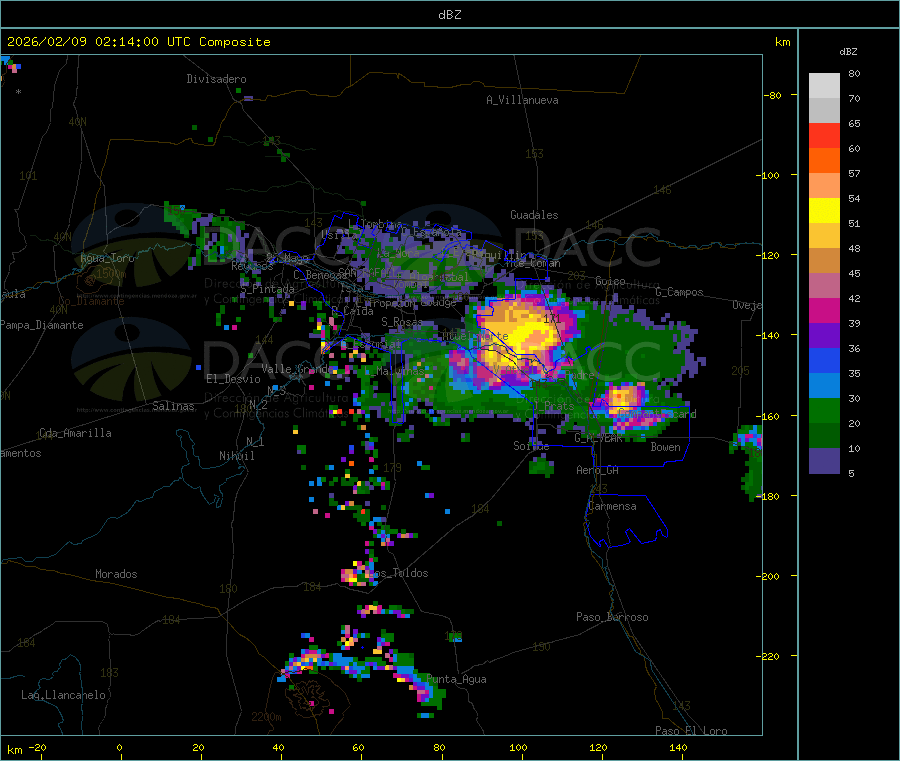This screenshot has height=761, width=900.
Task: Click the Valle_Grande place label
Action: pos(297,368)
